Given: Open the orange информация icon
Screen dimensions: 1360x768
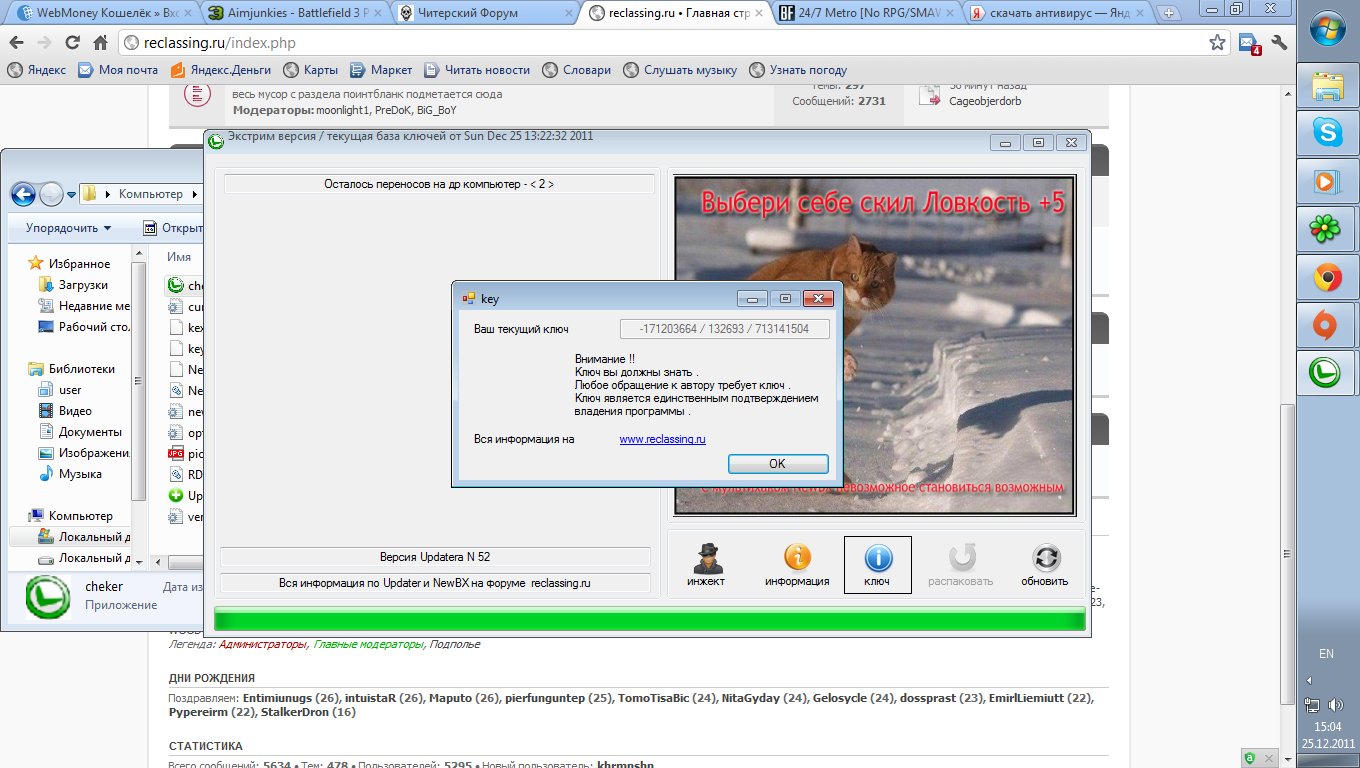Looking at the screenshot, I should point(797,565).
